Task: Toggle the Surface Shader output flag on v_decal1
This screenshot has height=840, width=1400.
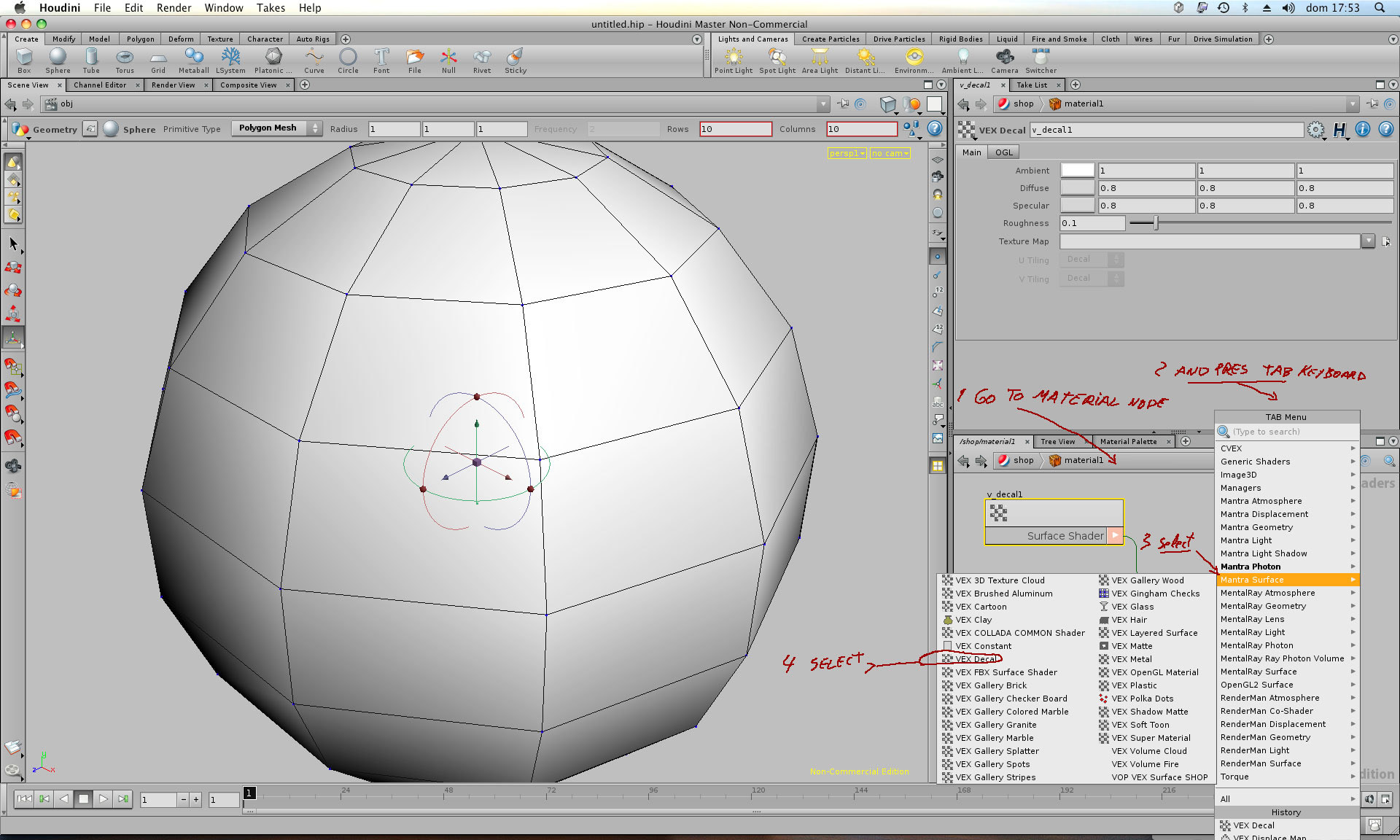Action: pyautogui.click(x=1115, y=536)
